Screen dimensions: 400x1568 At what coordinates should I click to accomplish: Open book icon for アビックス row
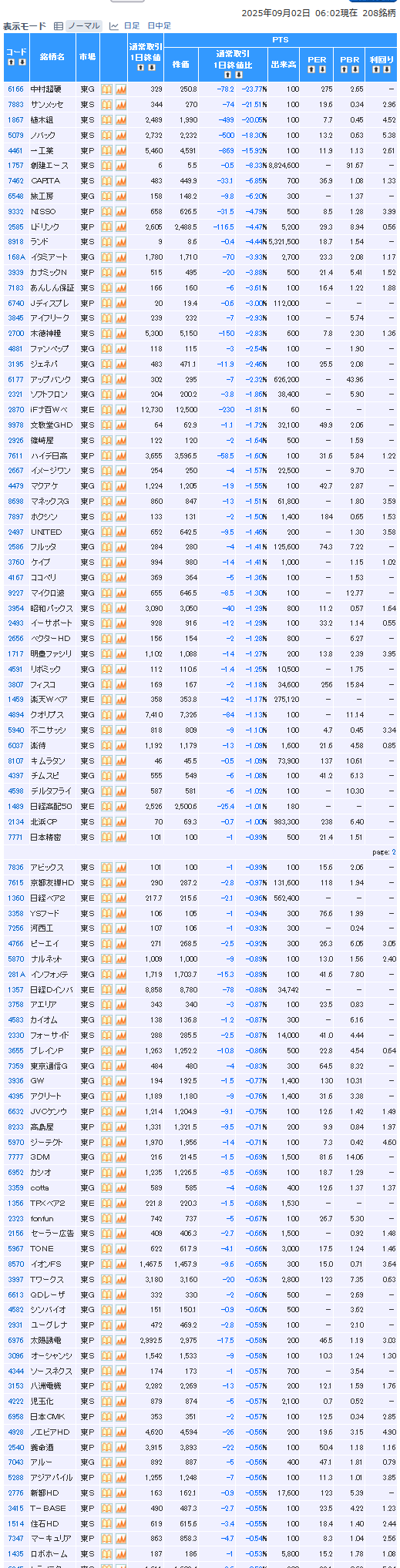[106, 868]
